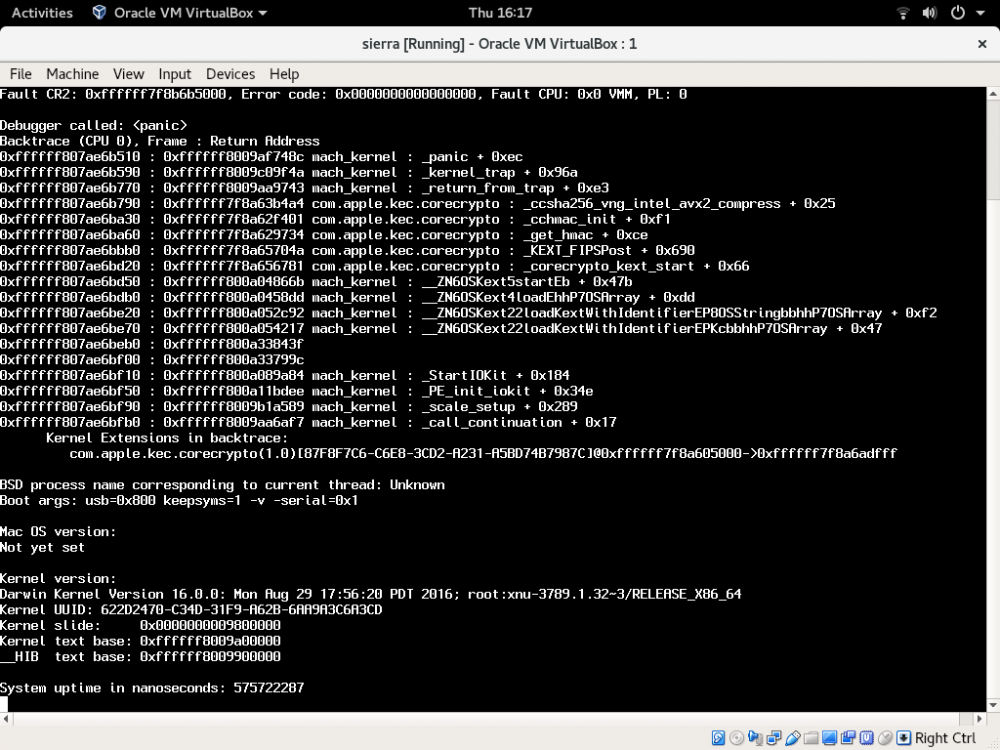This screenshot has width=1000, height=750.
Task: Click the horizontal scrollbar right arrow
Action: (980, 719)
